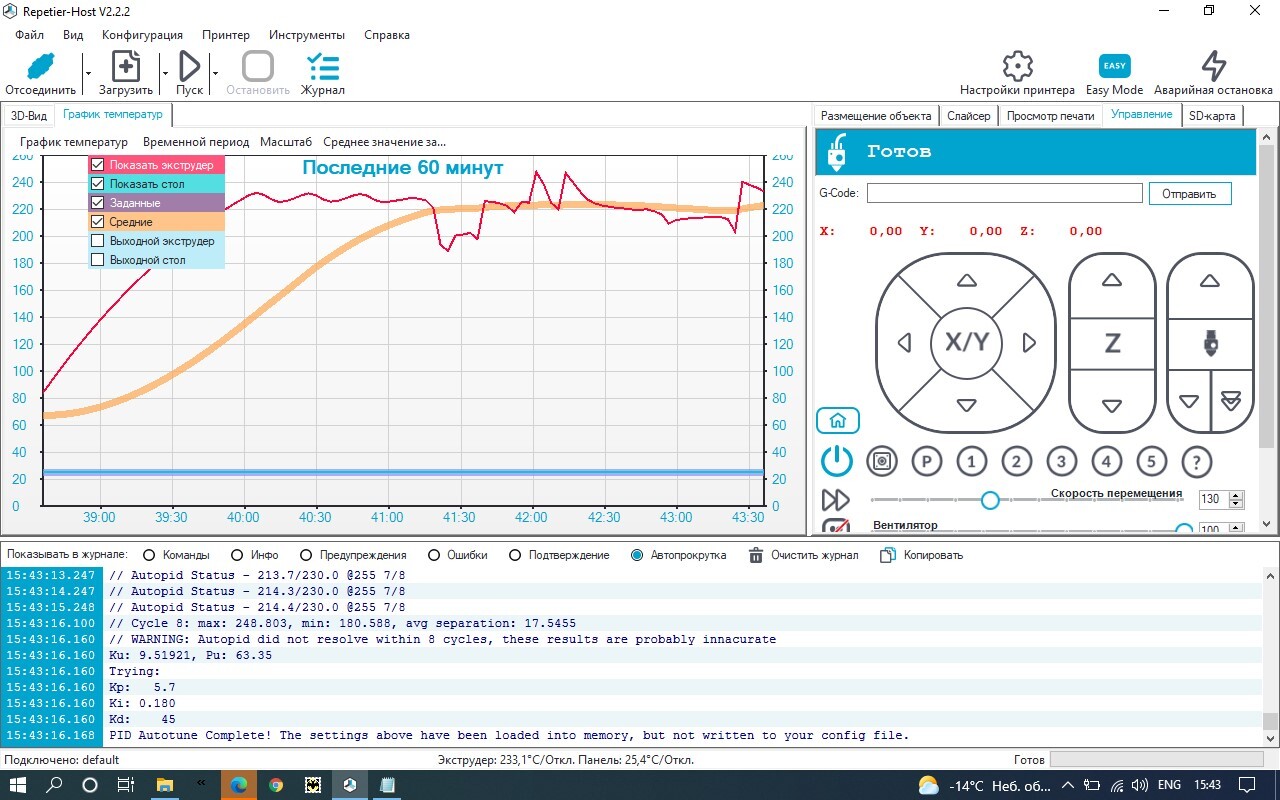The height and width of the screenshot is (800, 1280).
Task: Expand the dropdown arrow next to Загрузить
Action: click(163, 72)
